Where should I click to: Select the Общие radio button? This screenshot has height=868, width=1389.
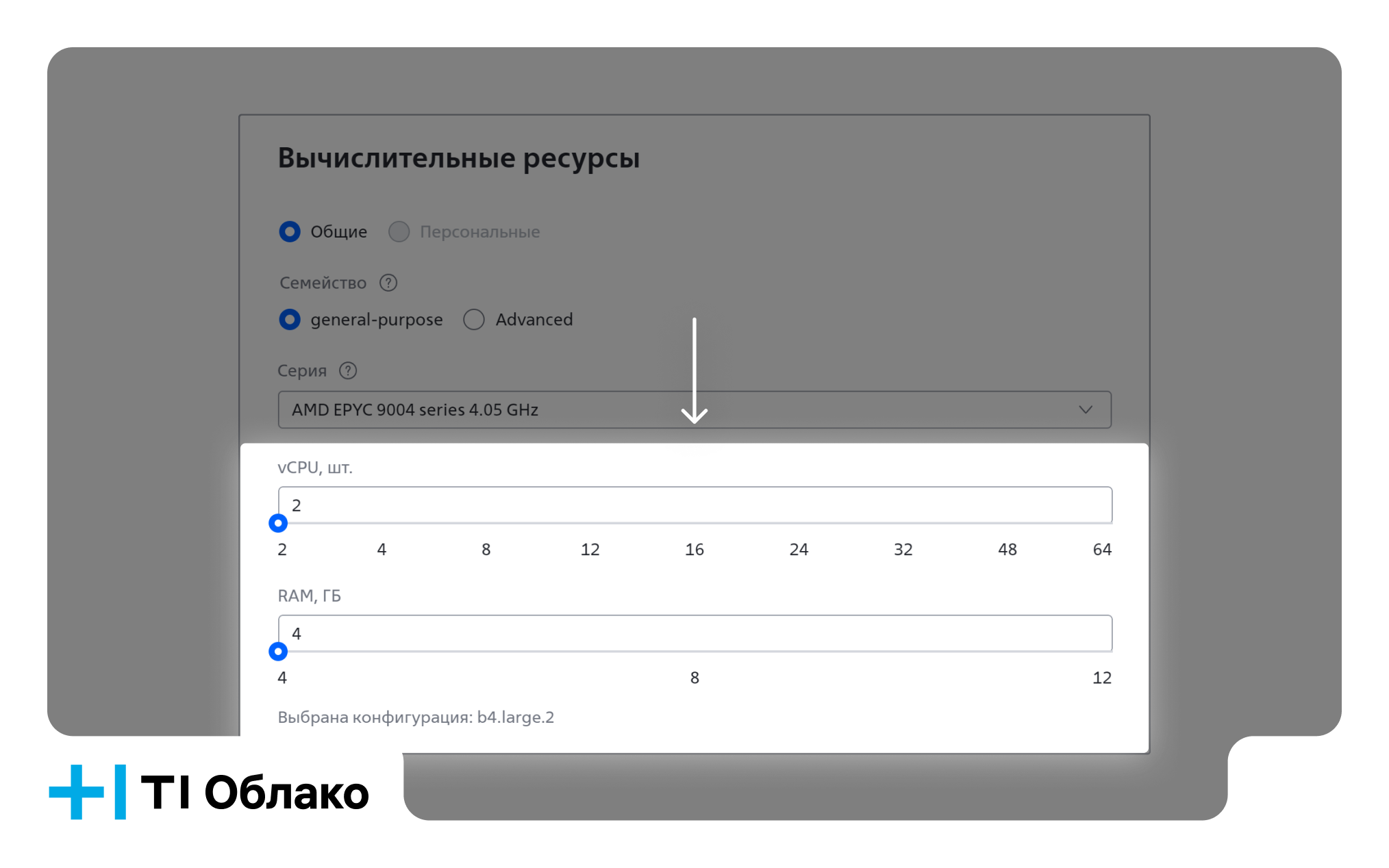(x=288, y=232)
